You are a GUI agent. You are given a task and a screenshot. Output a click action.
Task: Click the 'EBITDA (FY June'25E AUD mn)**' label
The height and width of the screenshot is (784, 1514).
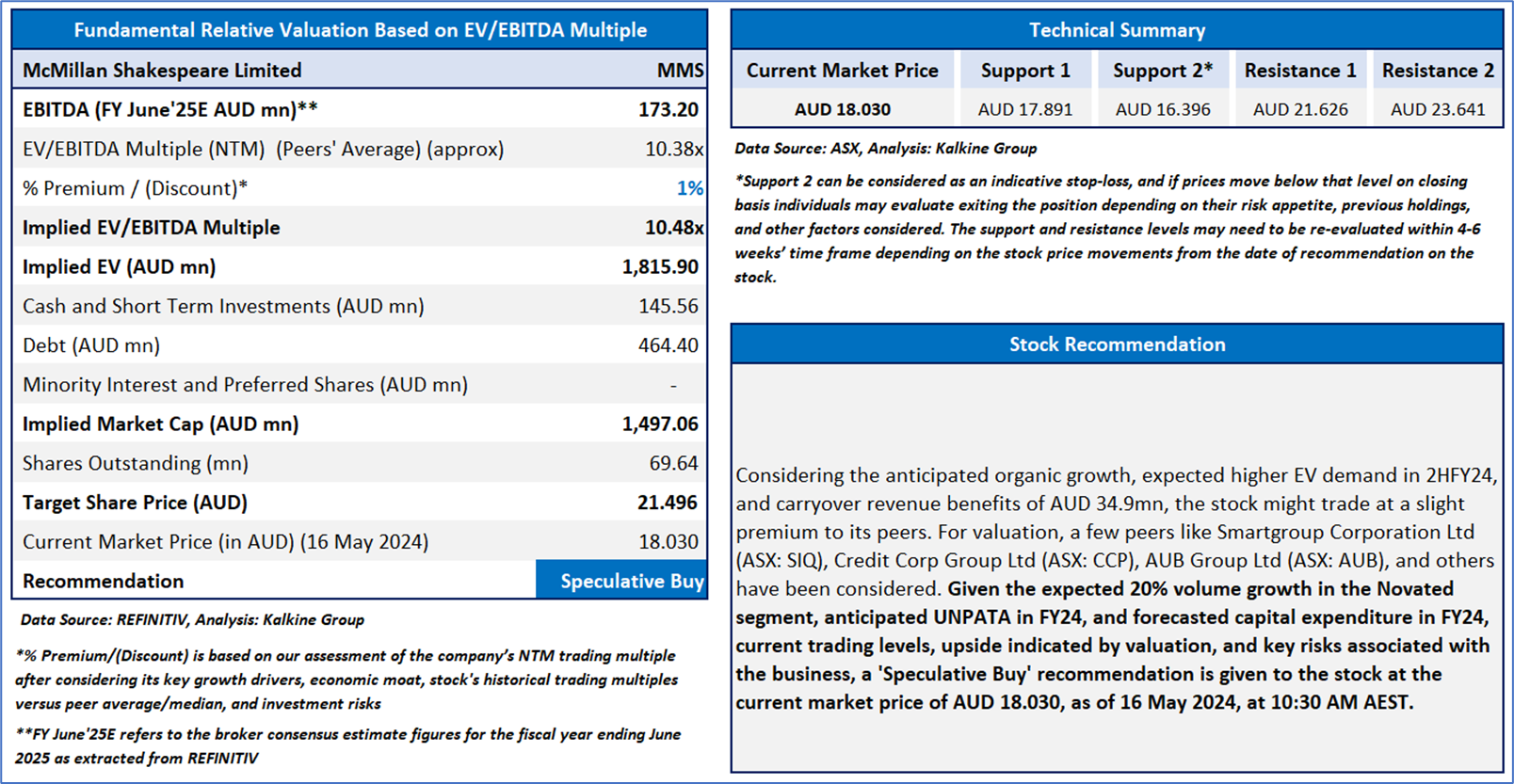(x=170, y=109)
